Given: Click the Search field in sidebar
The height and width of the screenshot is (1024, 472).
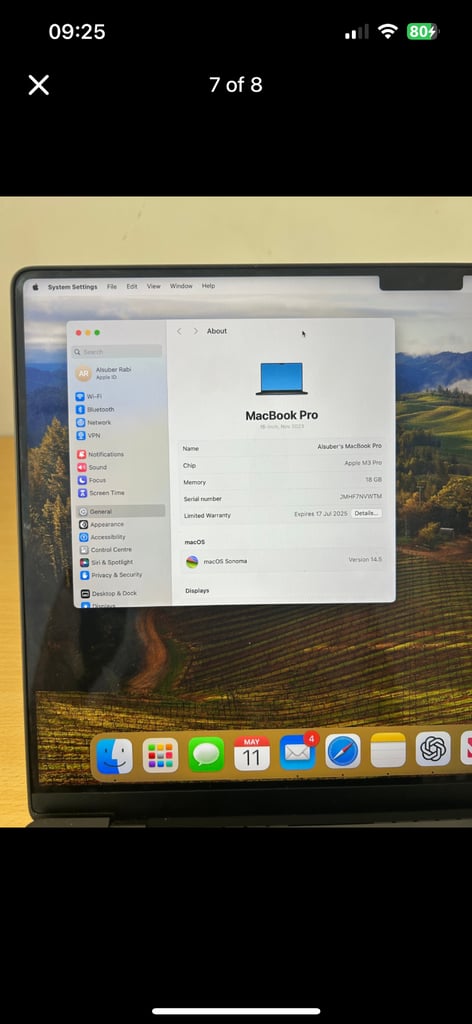Looking at the screenshot, I should tap(118, 351).
